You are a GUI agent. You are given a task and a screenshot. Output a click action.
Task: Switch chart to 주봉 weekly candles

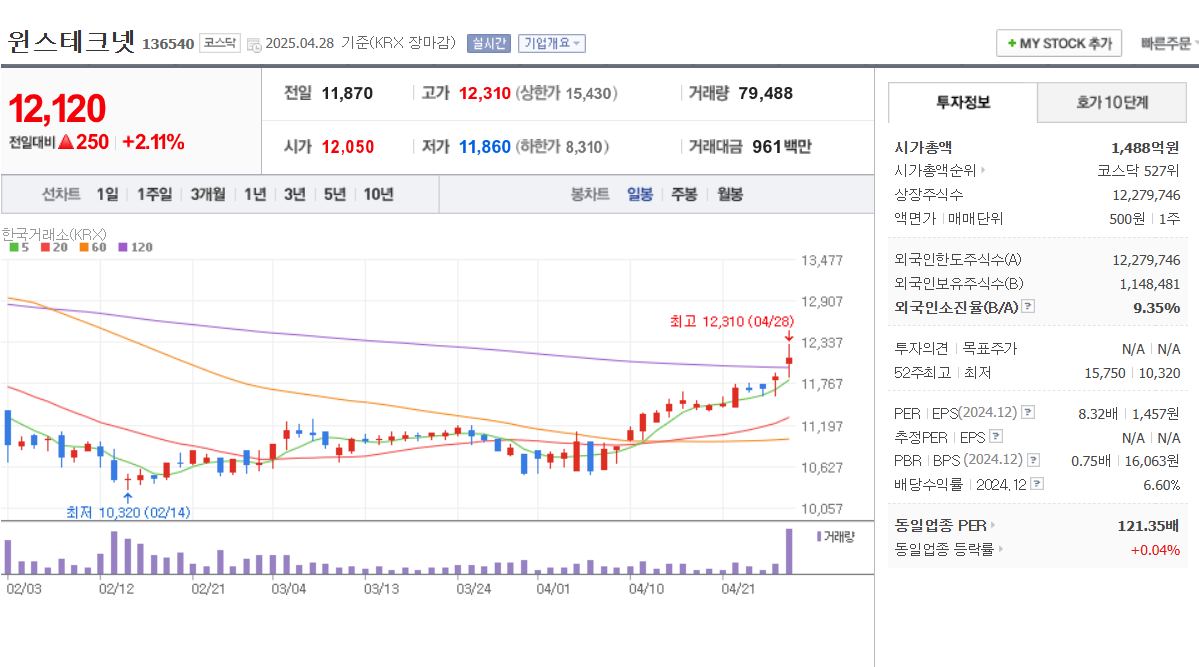tap(683, 194)
